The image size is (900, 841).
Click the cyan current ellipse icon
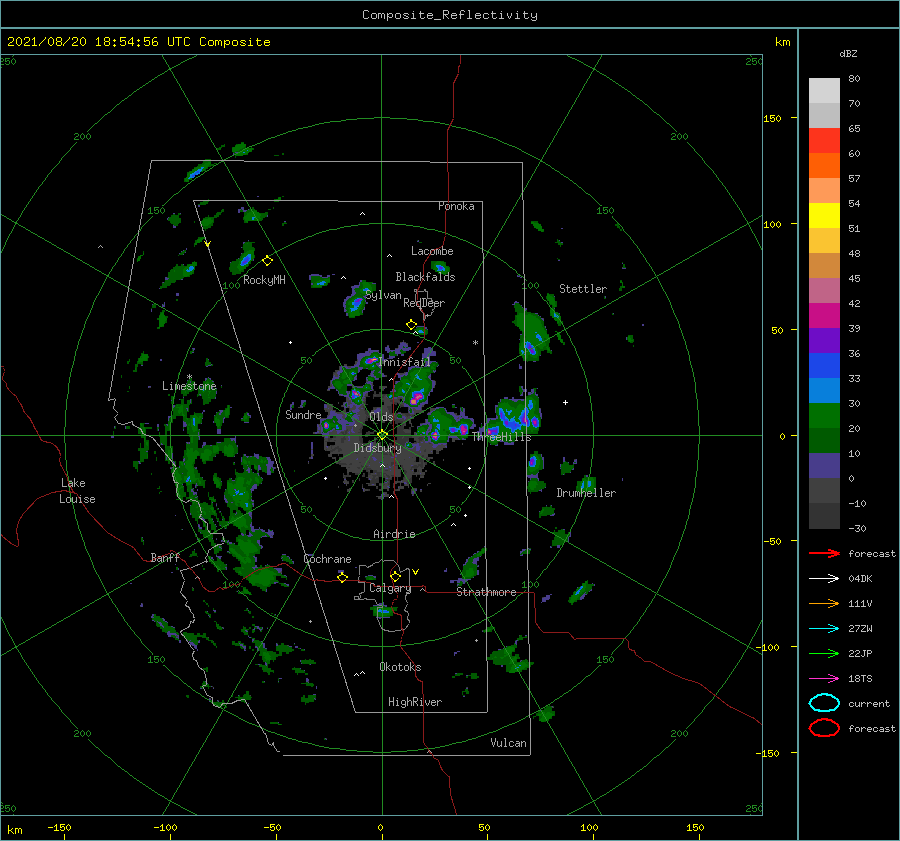[824, 703]
